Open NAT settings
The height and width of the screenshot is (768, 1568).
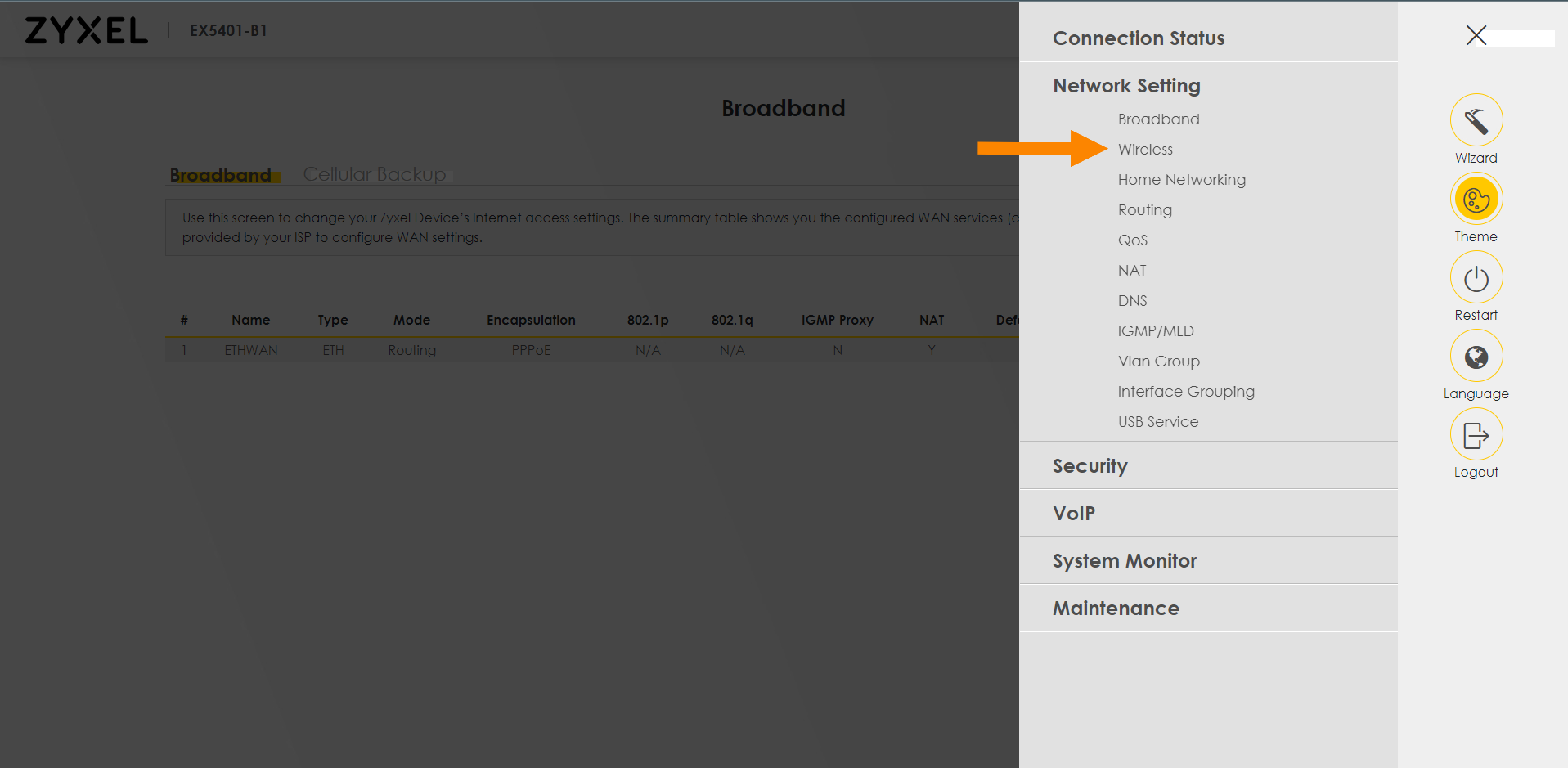click(x=1132, y=270)
